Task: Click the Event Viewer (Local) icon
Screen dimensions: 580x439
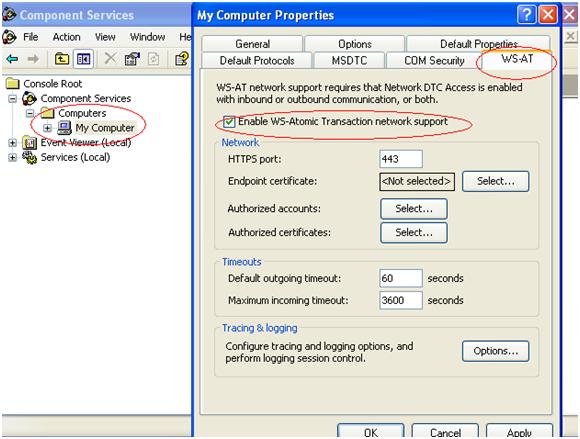Action: click(30, 143)
